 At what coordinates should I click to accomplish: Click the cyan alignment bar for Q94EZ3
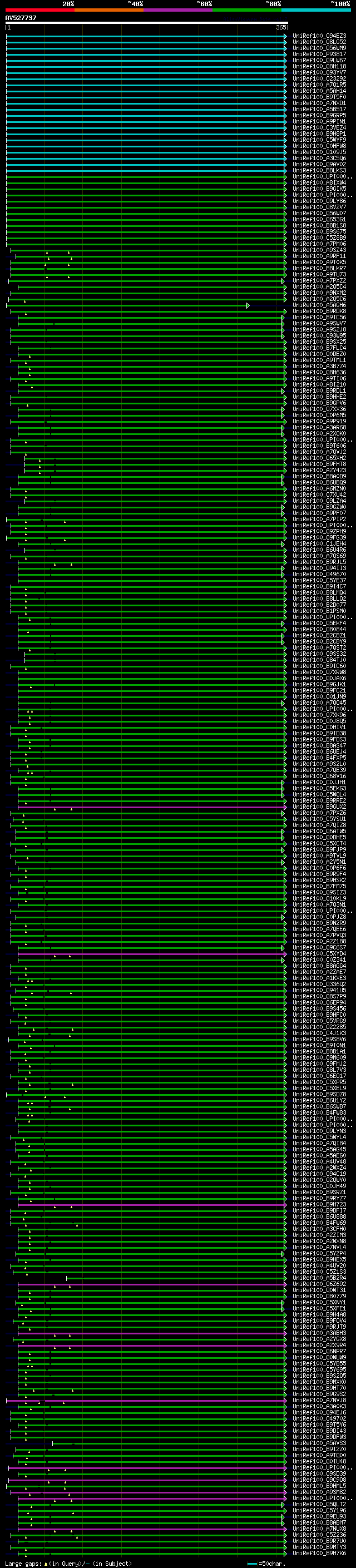pyautogui.click(x=146, y=36)
